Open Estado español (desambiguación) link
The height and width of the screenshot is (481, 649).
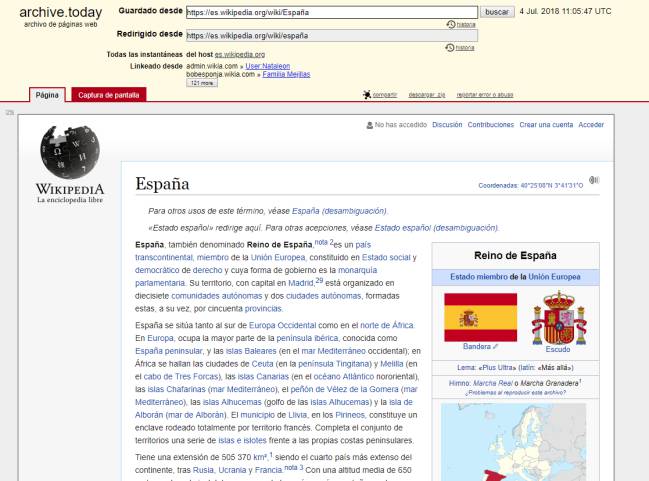pyautogui.click(x=436, y=228)
